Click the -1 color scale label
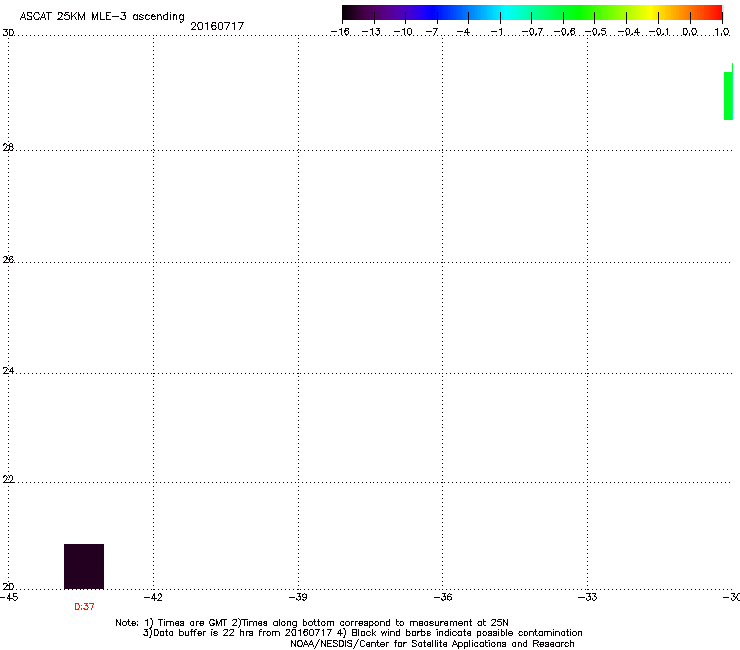This screenshot has height=650, width=740. coord(497,32)
